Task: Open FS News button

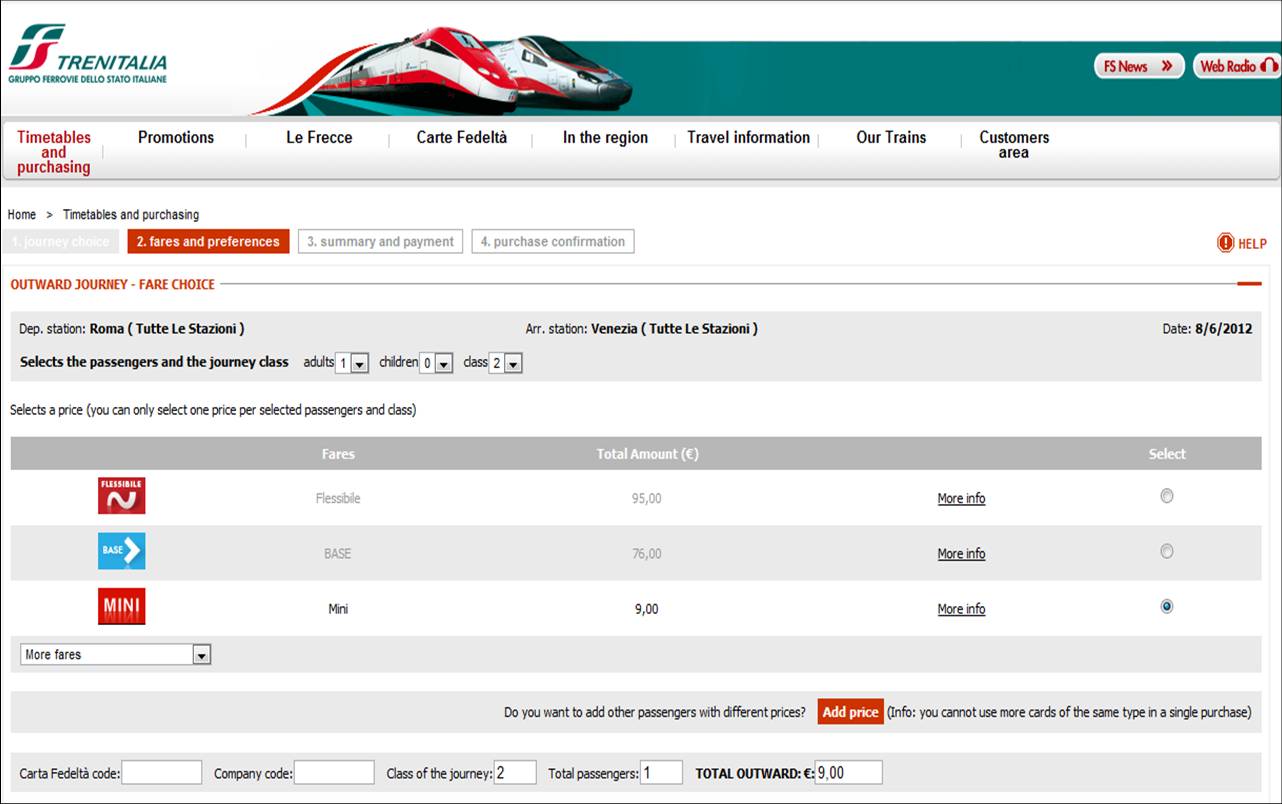Action: pos(1139,66)
